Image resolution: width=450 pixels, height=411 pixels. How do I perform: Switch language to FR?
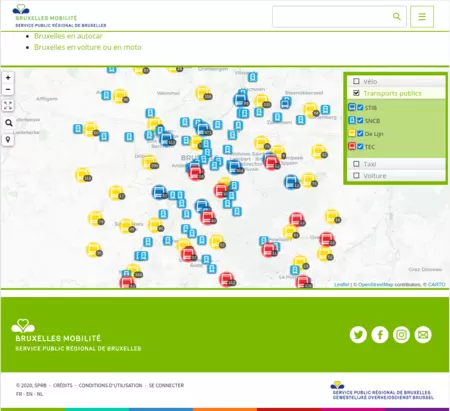pyautogui.click(x=19, y=394)
